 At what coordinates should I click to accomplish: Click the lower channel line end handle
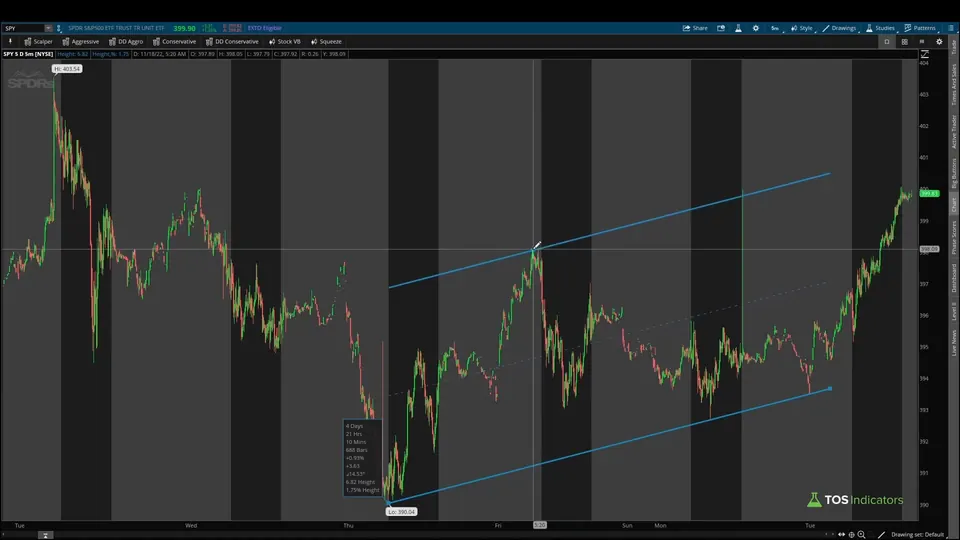830,388
